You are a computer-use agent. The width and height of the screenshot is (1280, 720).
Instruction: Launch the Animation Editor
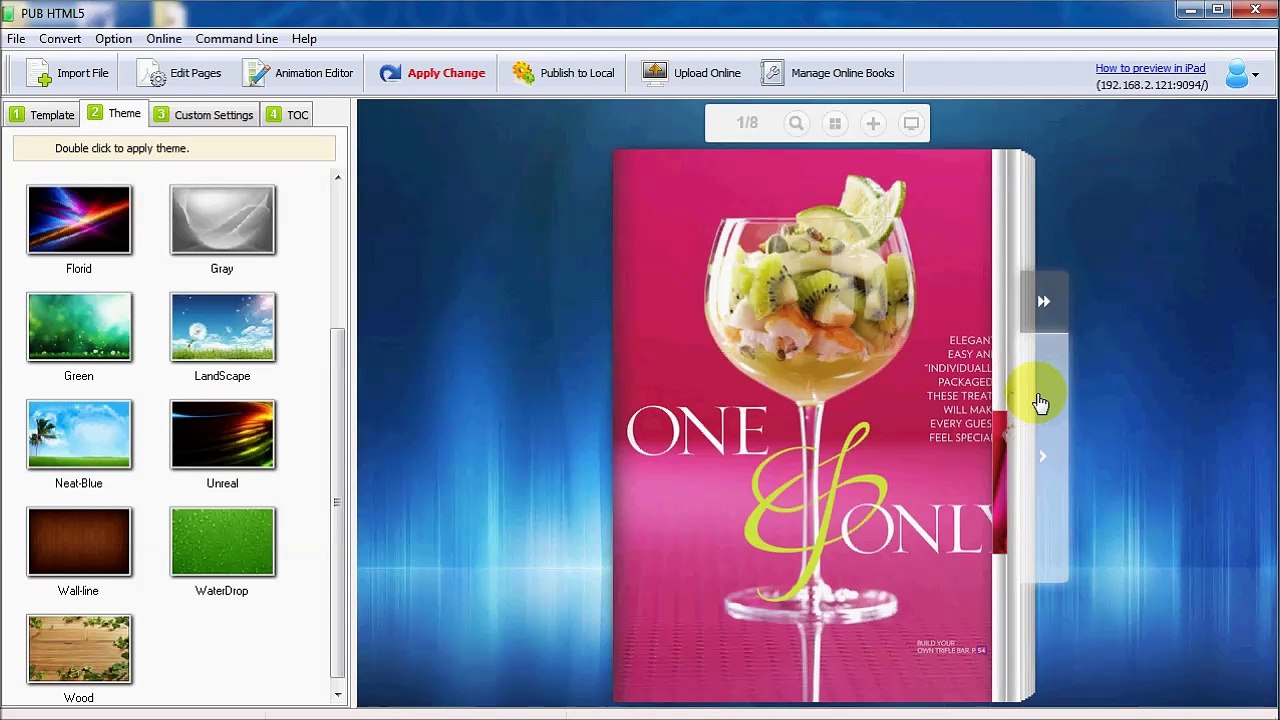[298, 73]
